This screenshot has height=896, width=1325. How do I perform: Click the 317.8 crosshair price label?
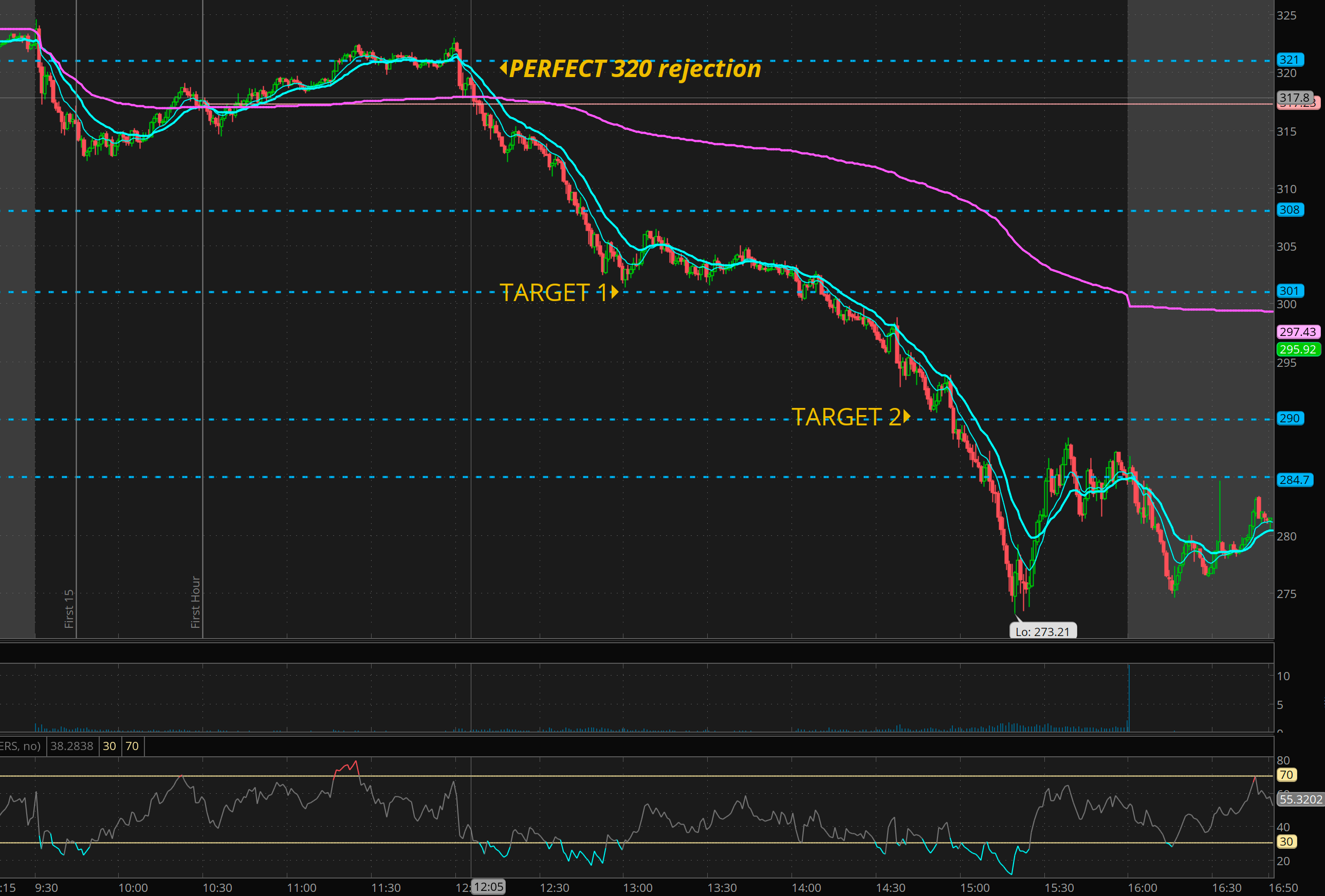(x=1294, y=98)
